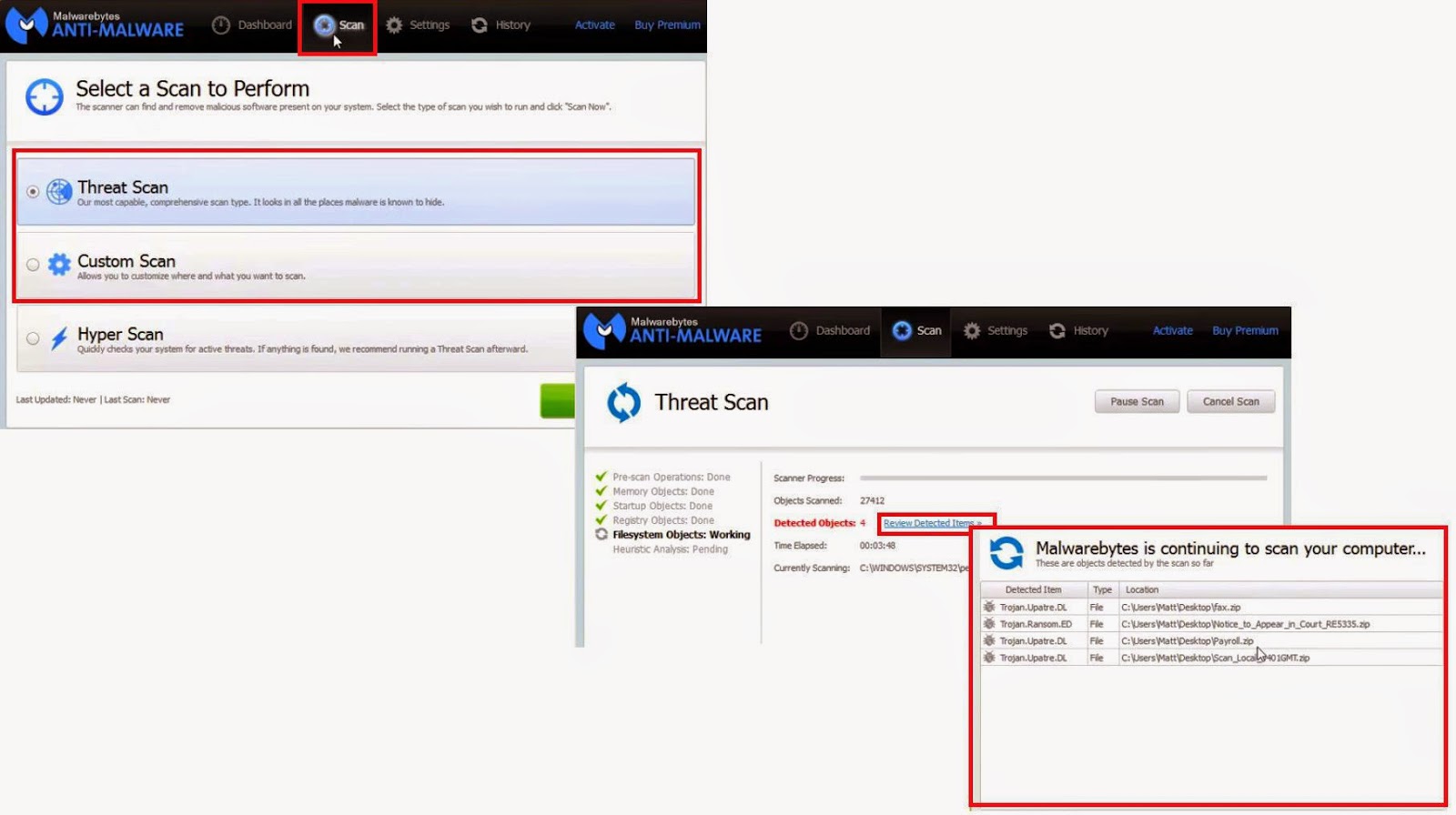The width and height of the screenshot is (1456, 815).
Task: Open Dashboard tab in Threat Scan window
Action: [830, 331]
